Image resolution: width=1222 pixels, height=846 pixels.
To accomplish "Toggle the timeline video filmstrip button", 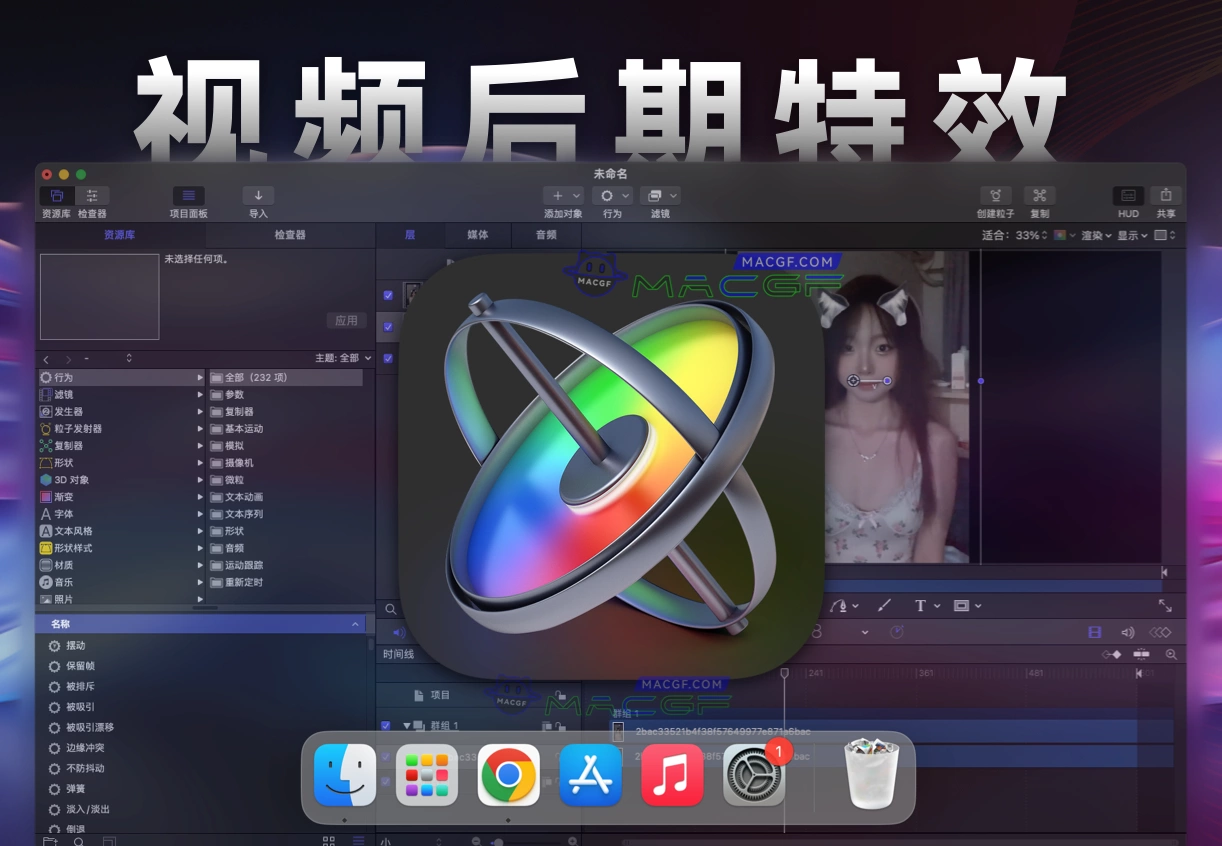I will pyautogui.click(x=1094, y=632).
